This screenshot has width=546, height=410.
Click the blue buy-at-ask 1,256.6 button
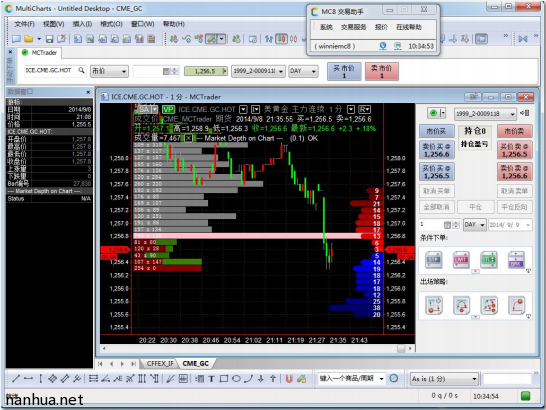436,150
